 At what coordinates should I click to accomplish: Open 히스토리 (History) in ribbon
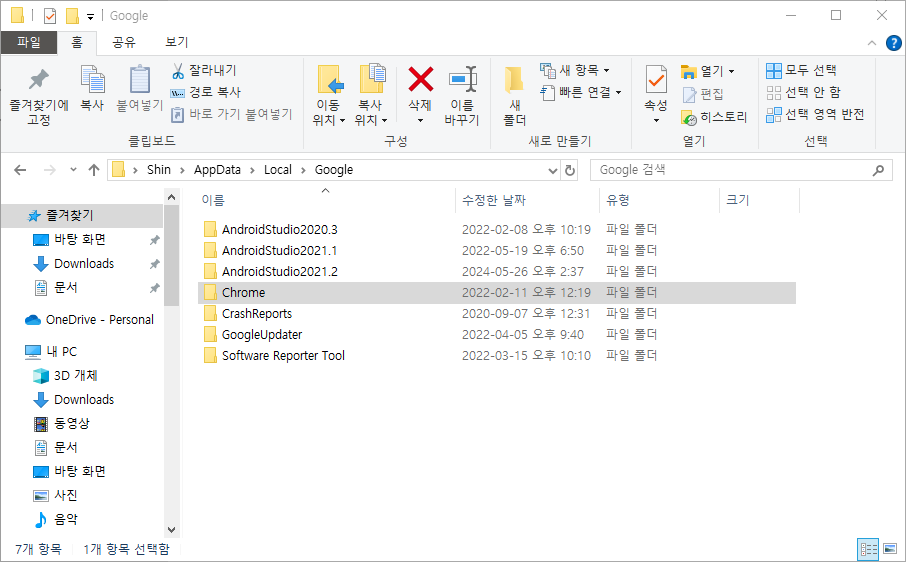(714, 117)
